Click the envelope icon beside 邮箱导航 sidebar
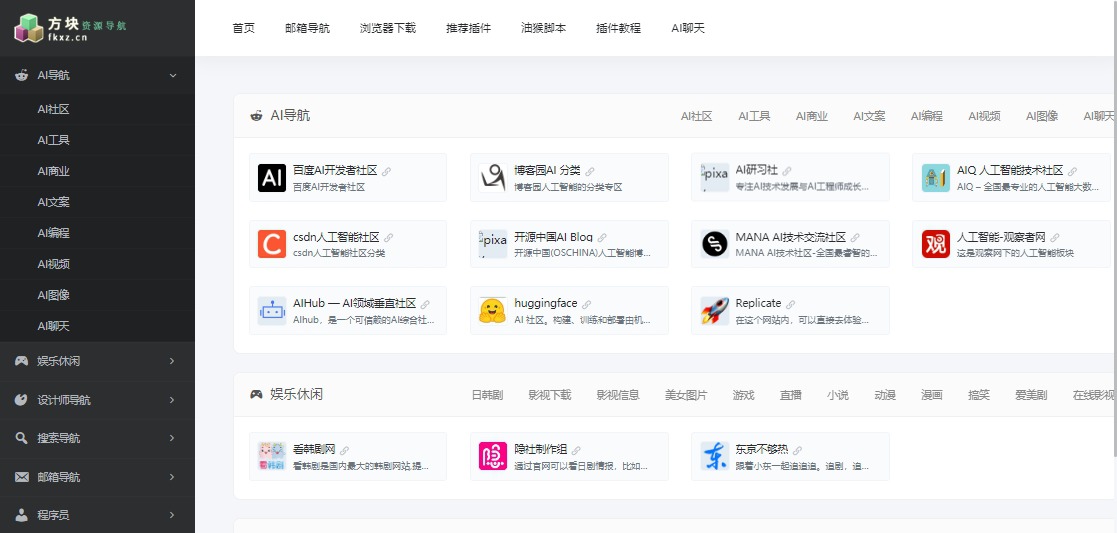 (x=21, y=477)
